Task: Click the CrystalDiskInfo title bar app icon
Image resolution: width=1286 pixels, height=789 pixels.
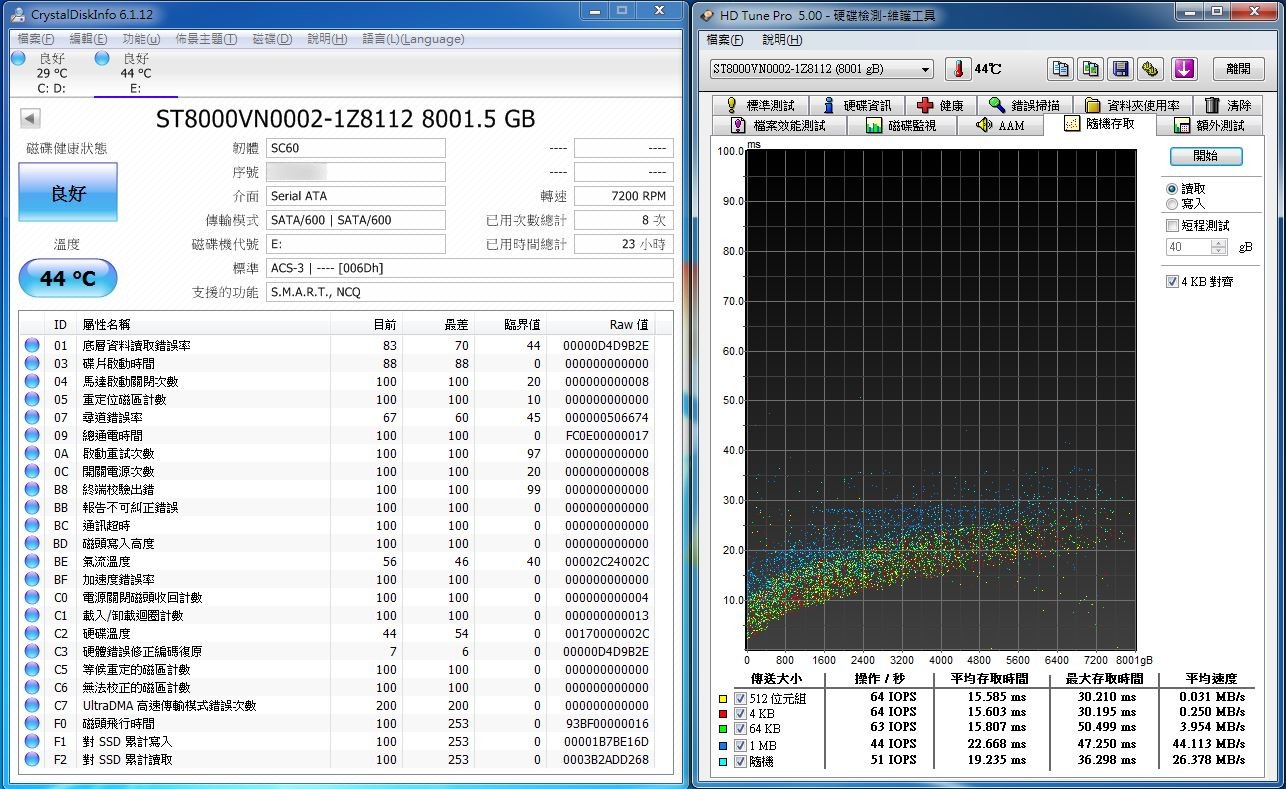Action: pos(18,13)
